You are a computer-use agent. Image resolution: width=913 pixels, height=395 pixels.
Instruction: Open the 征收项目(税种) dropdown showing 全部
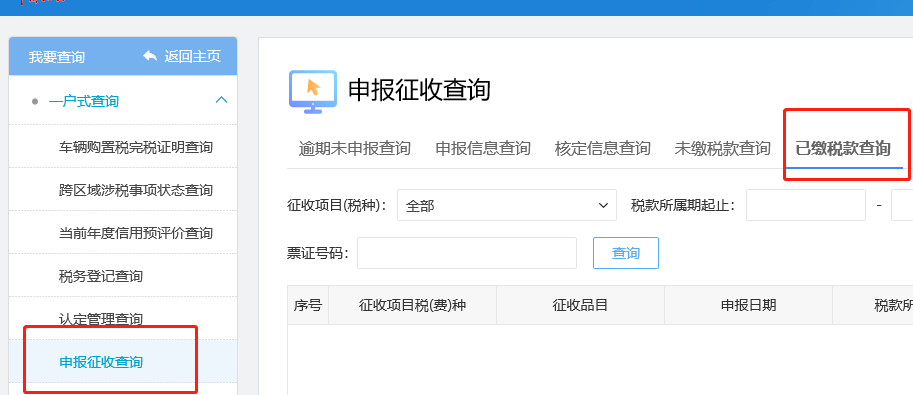click(507, 205)
